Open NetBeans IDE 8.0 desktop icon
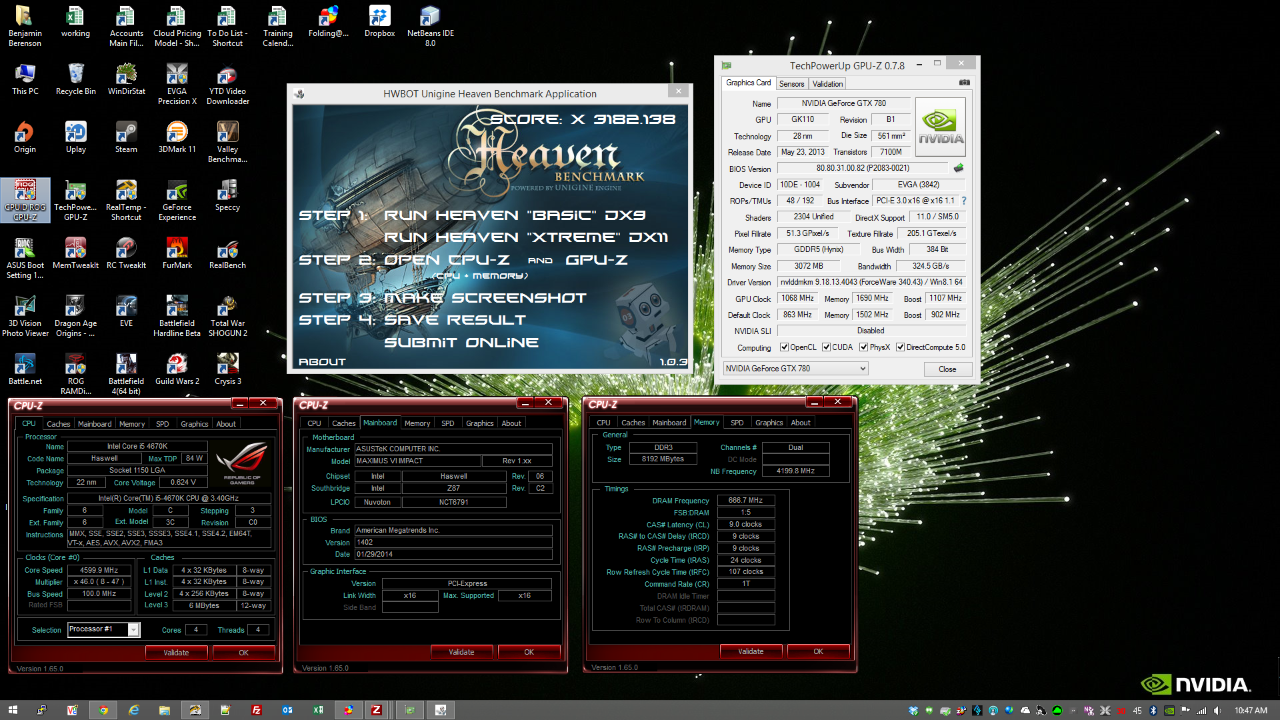 point(430,27)
